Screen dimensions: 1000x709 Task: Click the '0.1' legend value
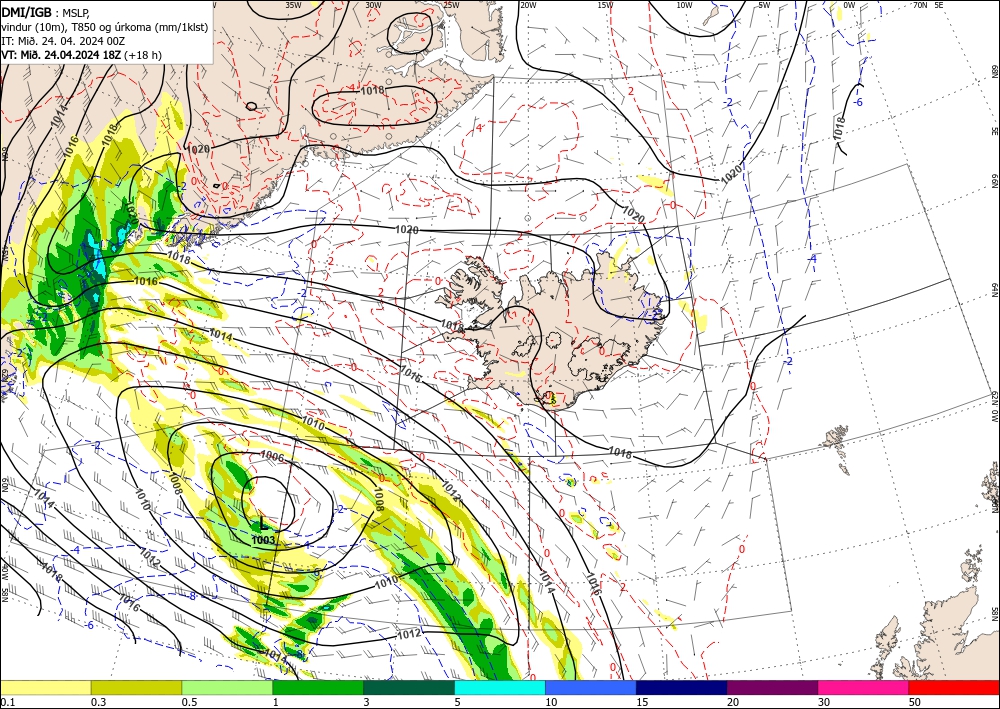pos(7,702)
